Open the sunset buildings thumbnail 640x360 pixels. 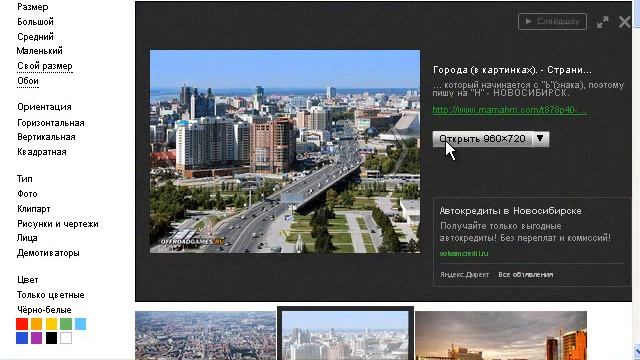click(501, 336)
